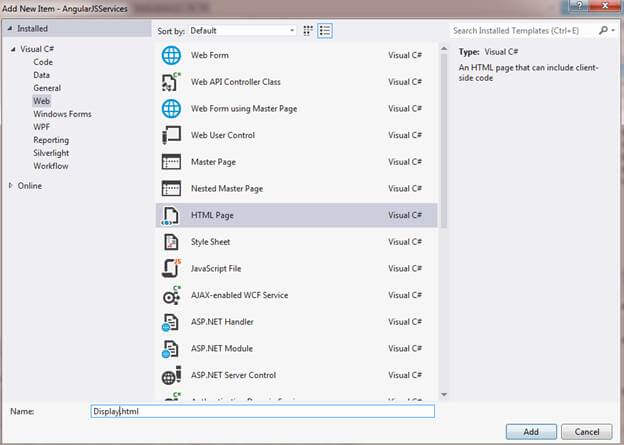Click the 'Web User Control' template name
The image size is (624, 445).
[223, 135]
